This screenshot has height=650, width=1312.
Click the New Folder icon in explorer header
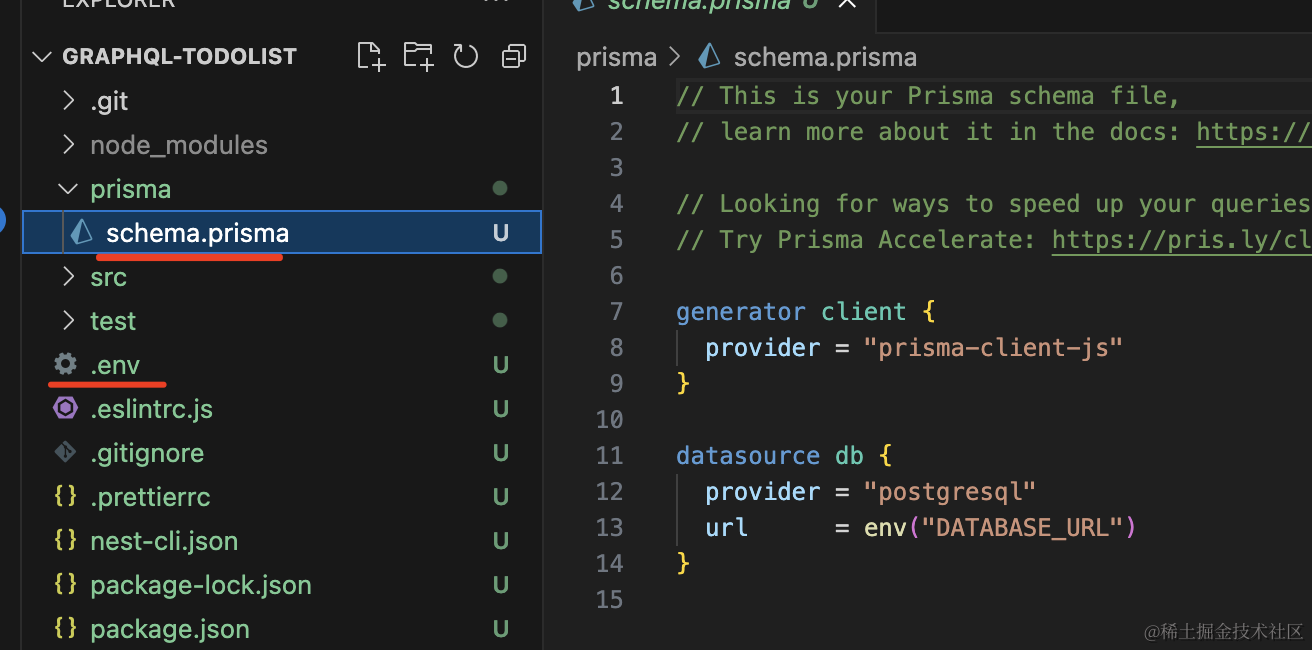(418, 56)
